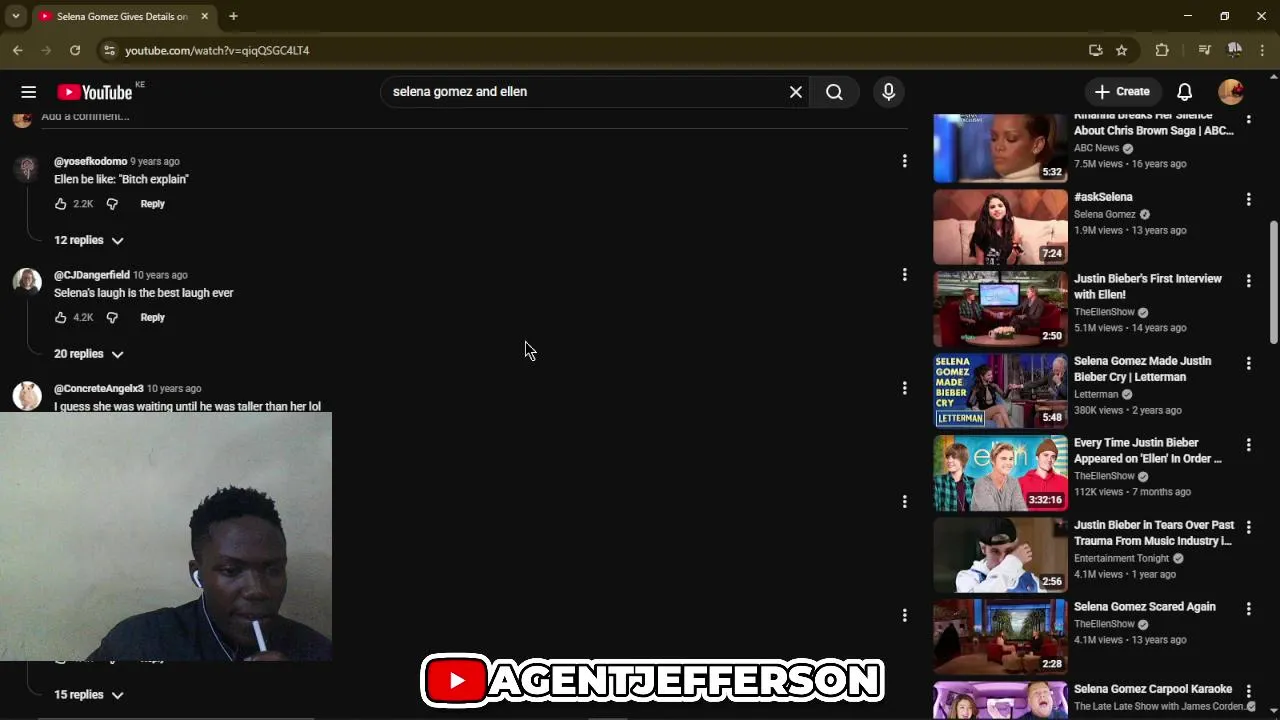Expand 15 replies thread

pos(89,695)
